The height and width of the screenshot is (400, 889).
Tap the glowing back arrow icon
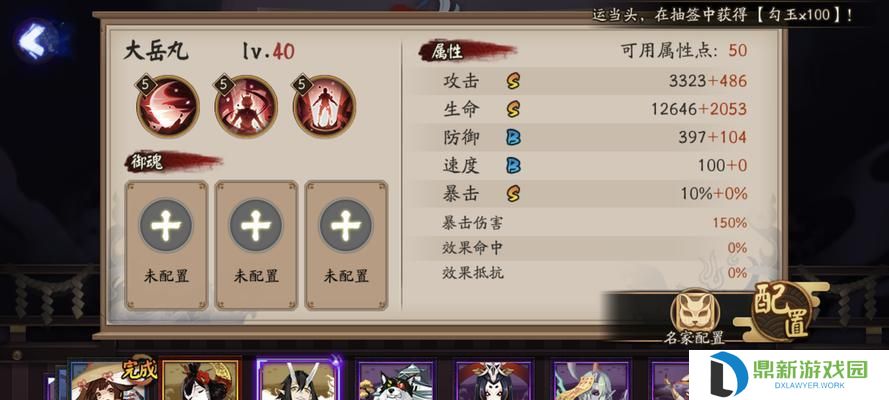pos(33,41)
